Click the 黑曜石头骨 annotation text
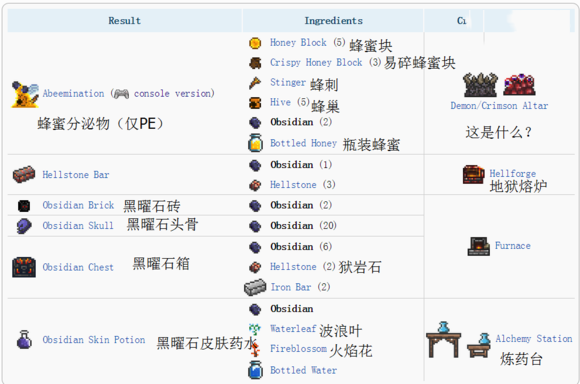 [x=162, y=224]
